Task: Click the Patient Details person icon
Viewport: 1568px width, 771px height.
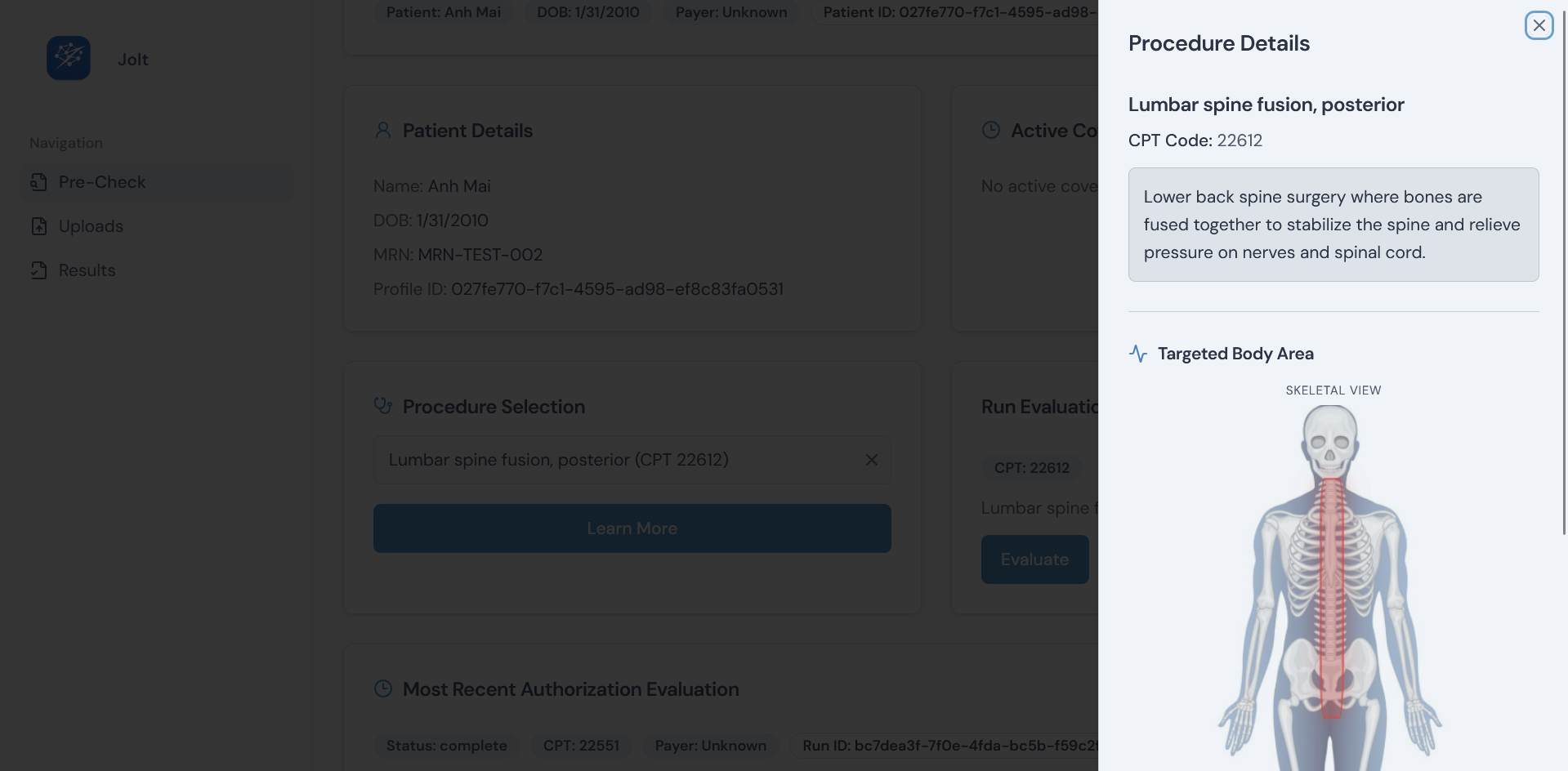Action: (x=382, y=131)
